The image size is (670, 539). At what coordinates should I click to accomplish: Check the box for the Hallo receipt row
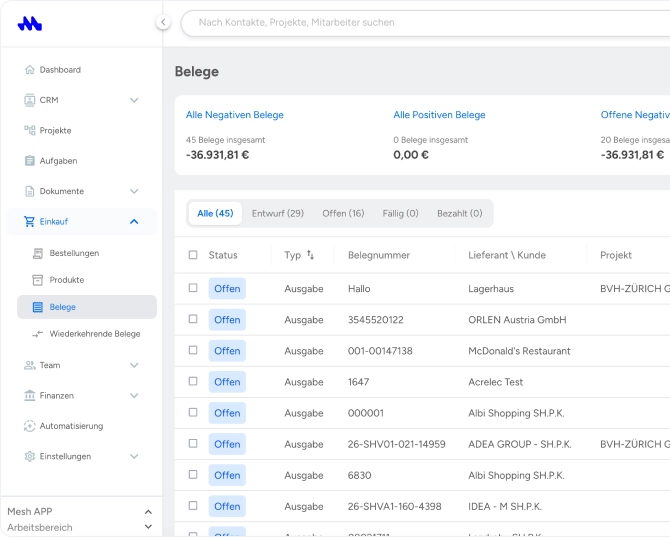(x=193, y=288)
